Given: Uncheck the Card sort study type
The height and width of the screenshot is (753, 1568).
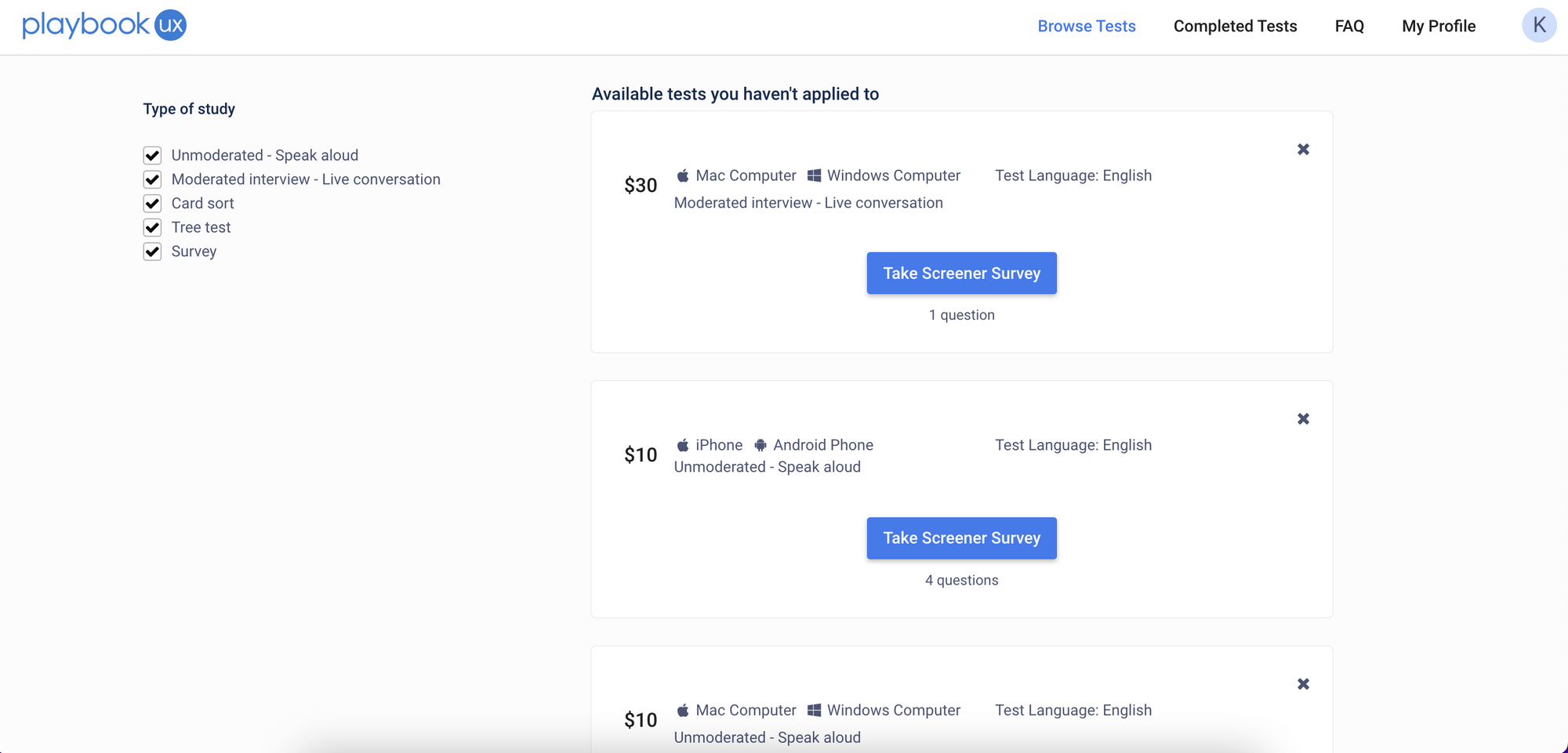Looking at the screenshot, I should pyautogui.click(x=152, y=203).
